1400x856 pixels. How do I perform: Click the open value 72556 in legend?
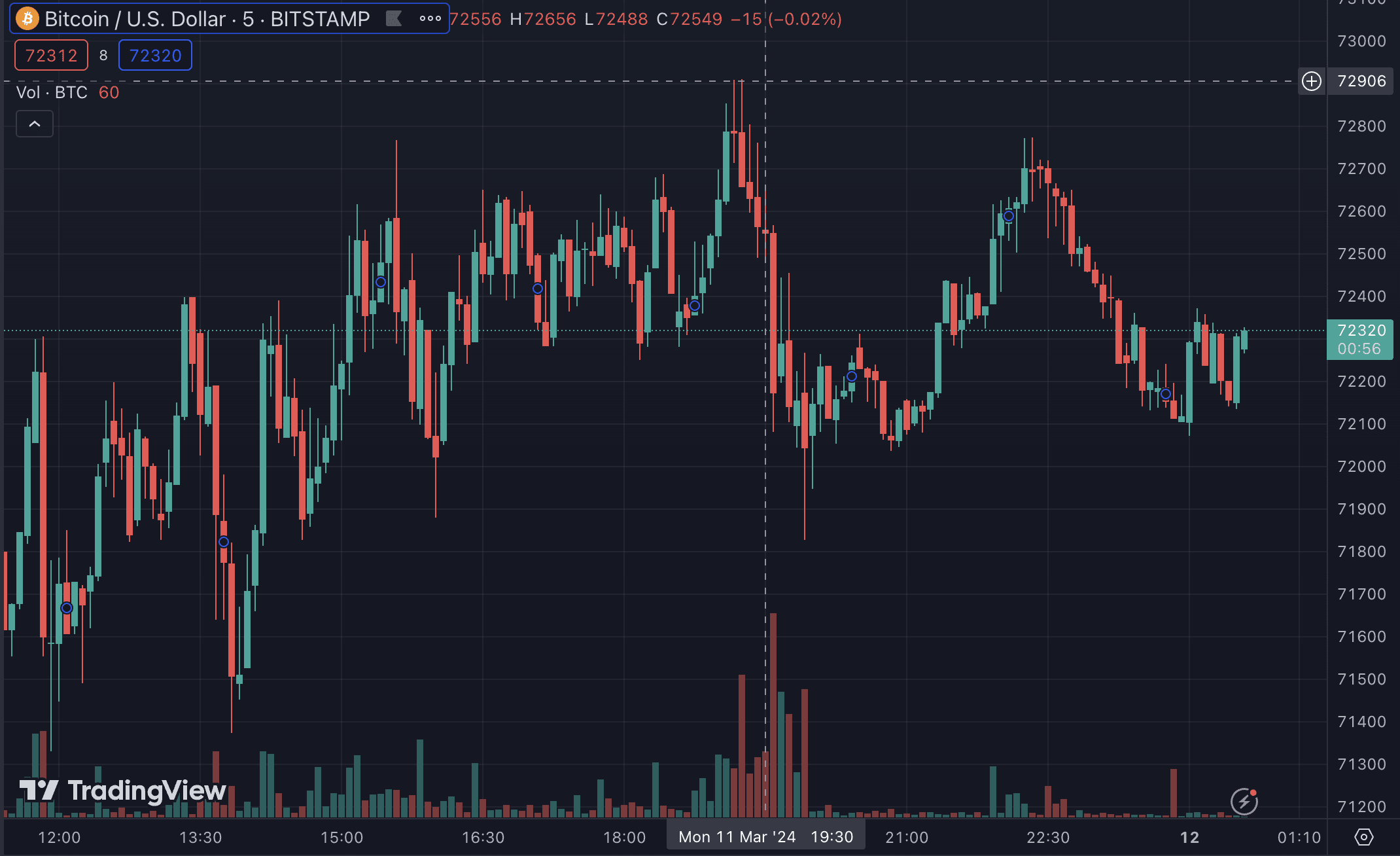(476, 19)
